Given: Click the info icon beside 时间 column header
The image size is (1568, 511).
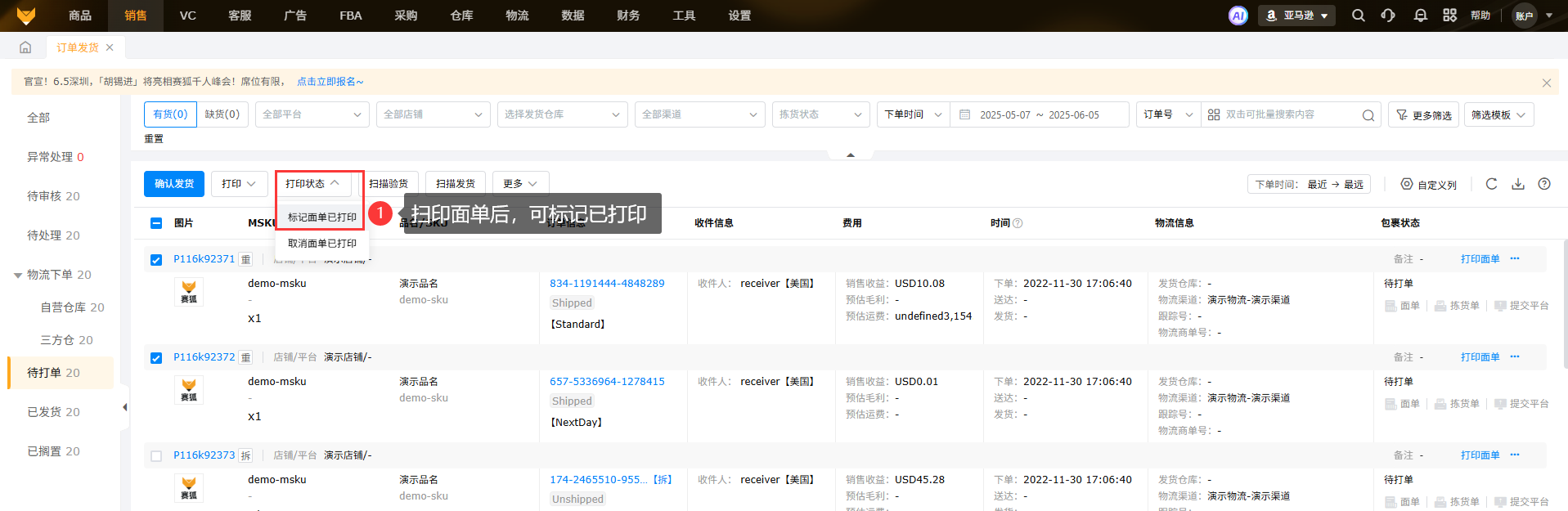Looking at the screenshot, I should [1018, 223].
